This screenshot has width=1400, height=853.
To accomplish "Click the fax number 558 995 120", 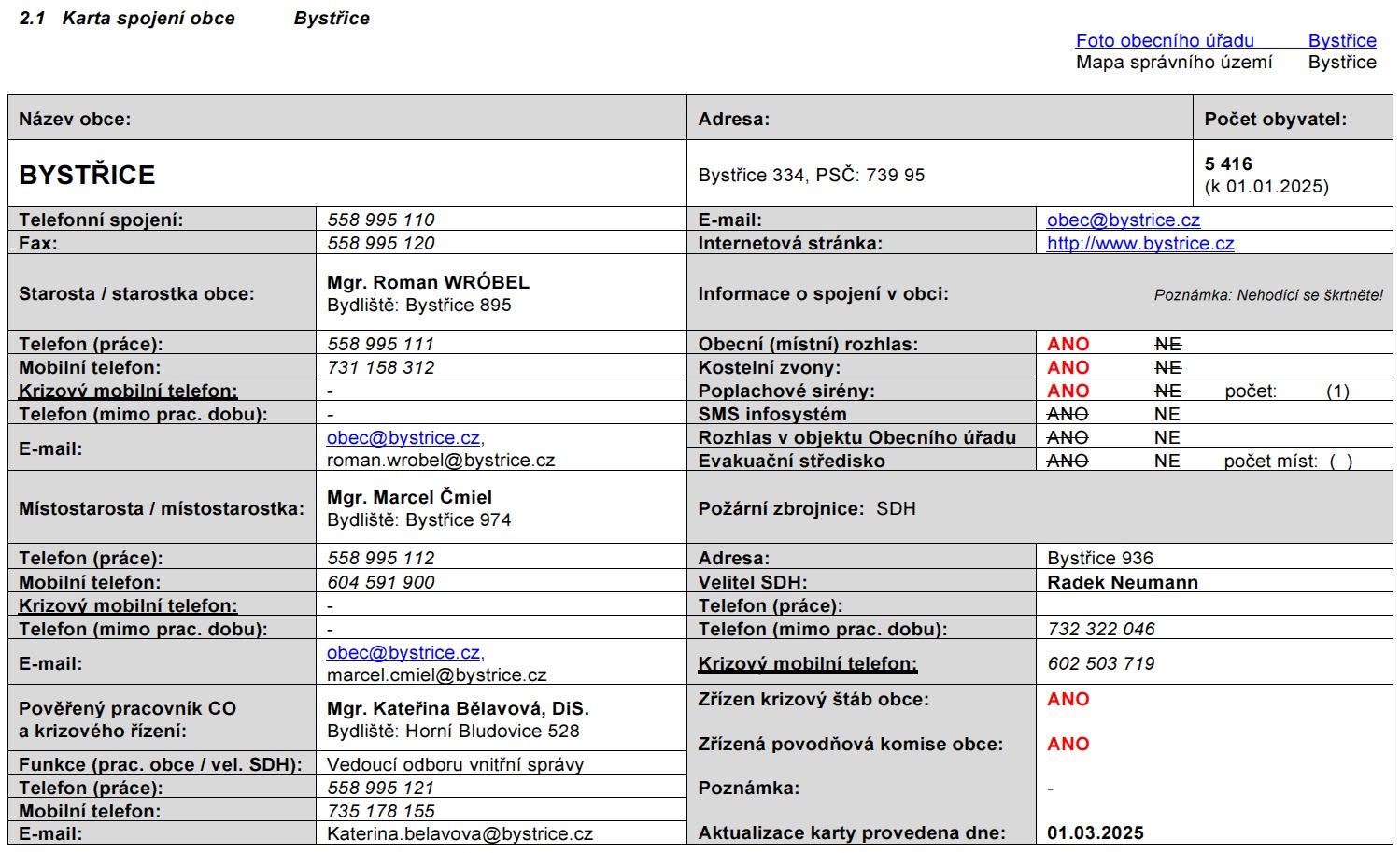I will tap(381, 243).
